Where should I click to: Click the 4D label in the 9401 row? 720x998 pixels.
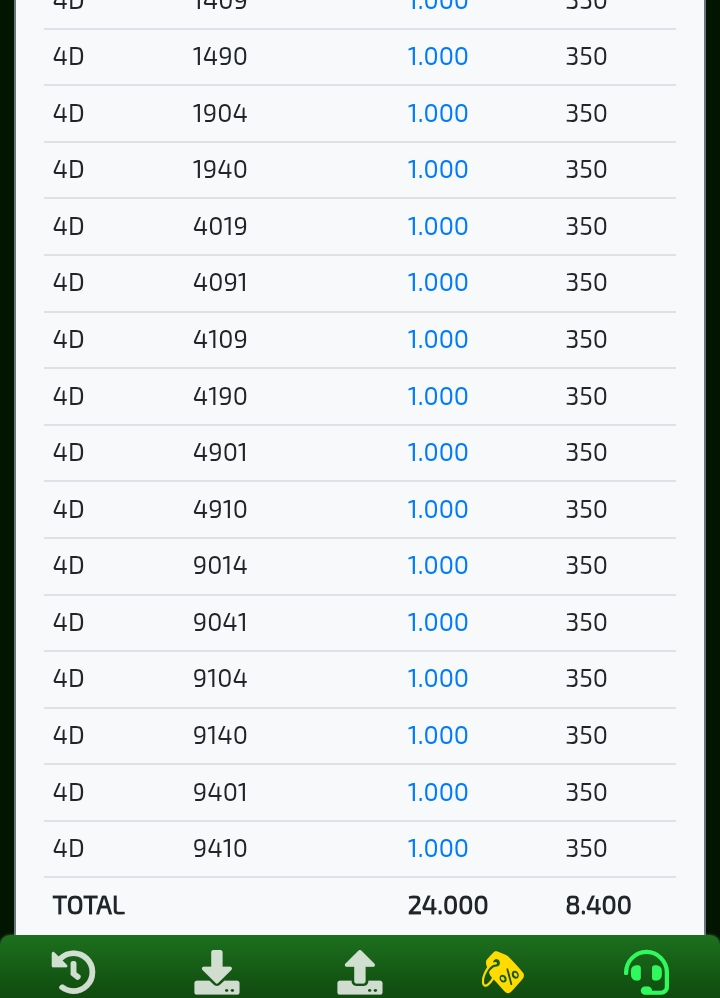point(69,793)
